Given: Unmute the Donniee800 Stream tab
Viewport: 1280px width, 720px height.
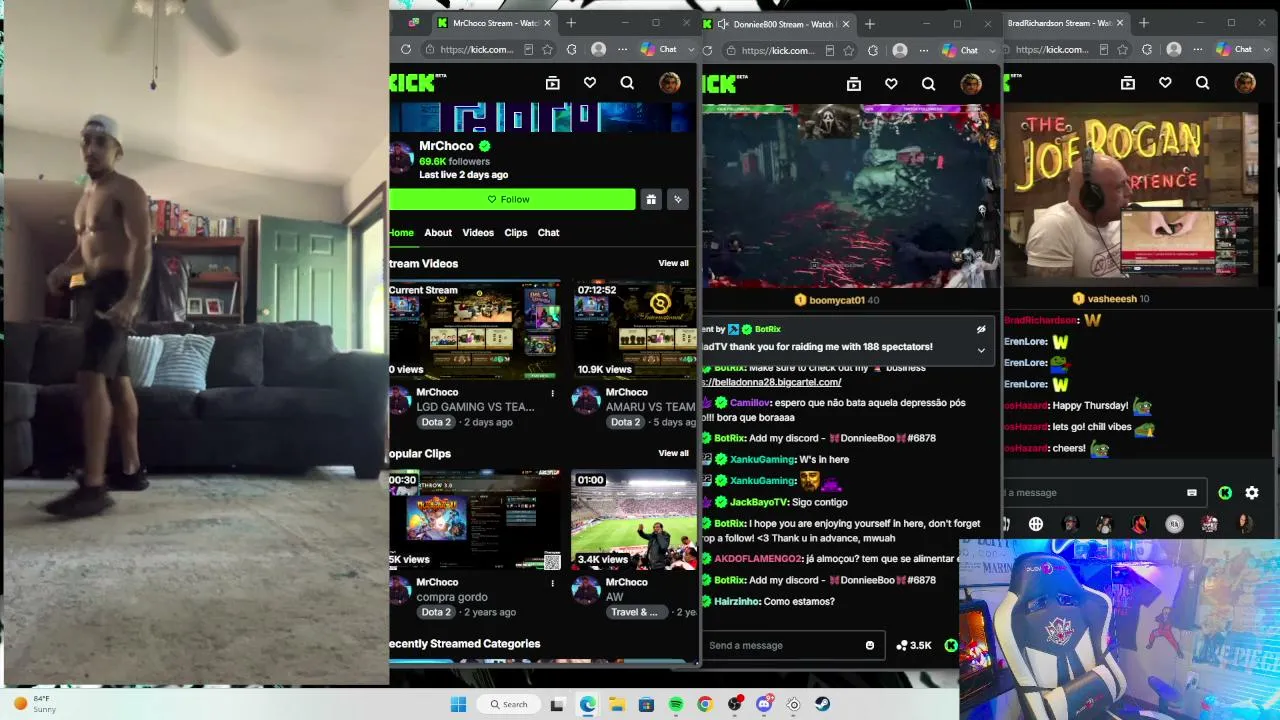Looking at the screenshot, I should pyautogui.click(x=723, y=24).
